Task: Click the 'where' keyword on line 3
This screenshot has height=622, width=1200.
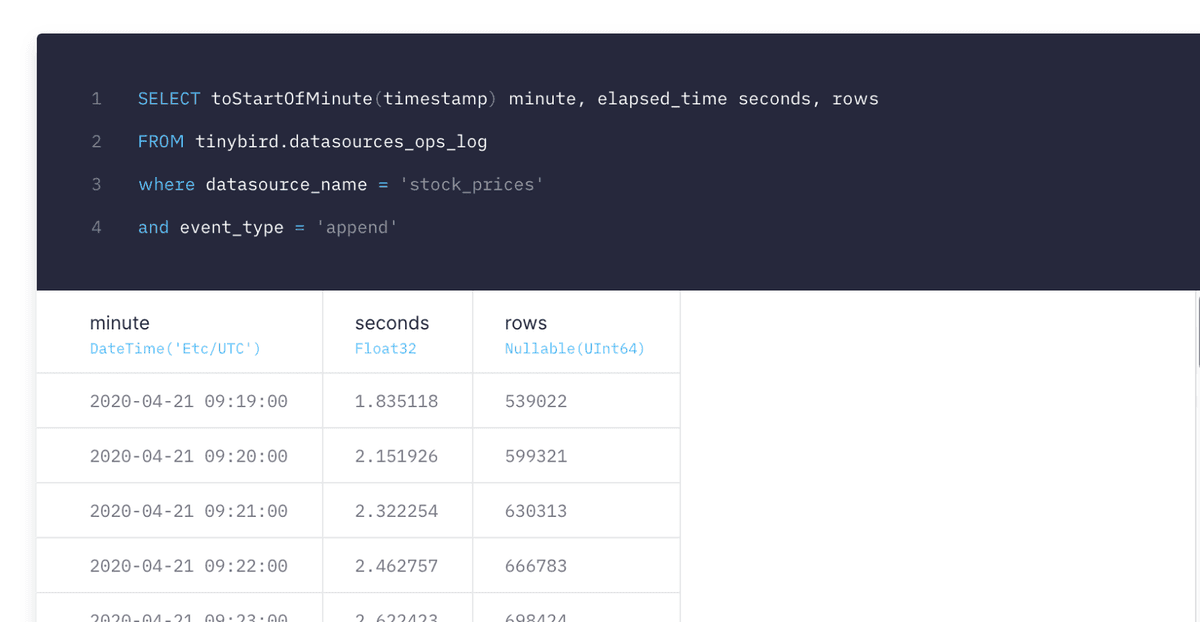Action: click(x=167, y=185)
